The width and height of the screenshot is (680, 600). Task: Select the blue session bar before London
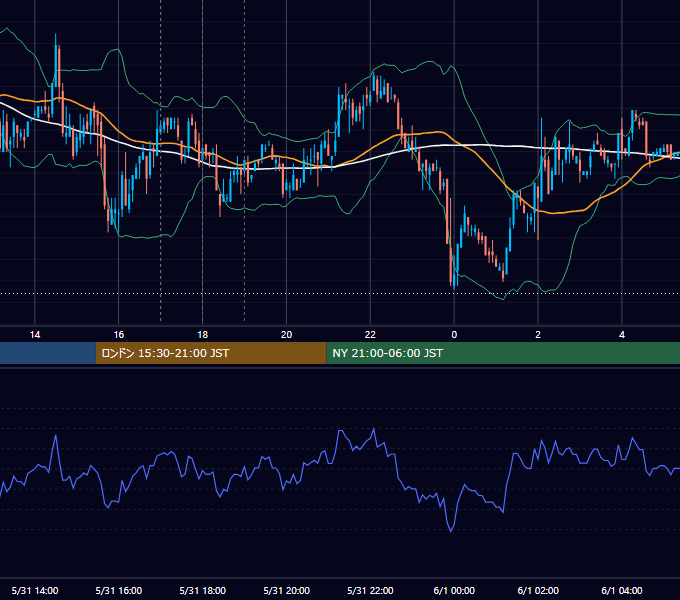48,353
